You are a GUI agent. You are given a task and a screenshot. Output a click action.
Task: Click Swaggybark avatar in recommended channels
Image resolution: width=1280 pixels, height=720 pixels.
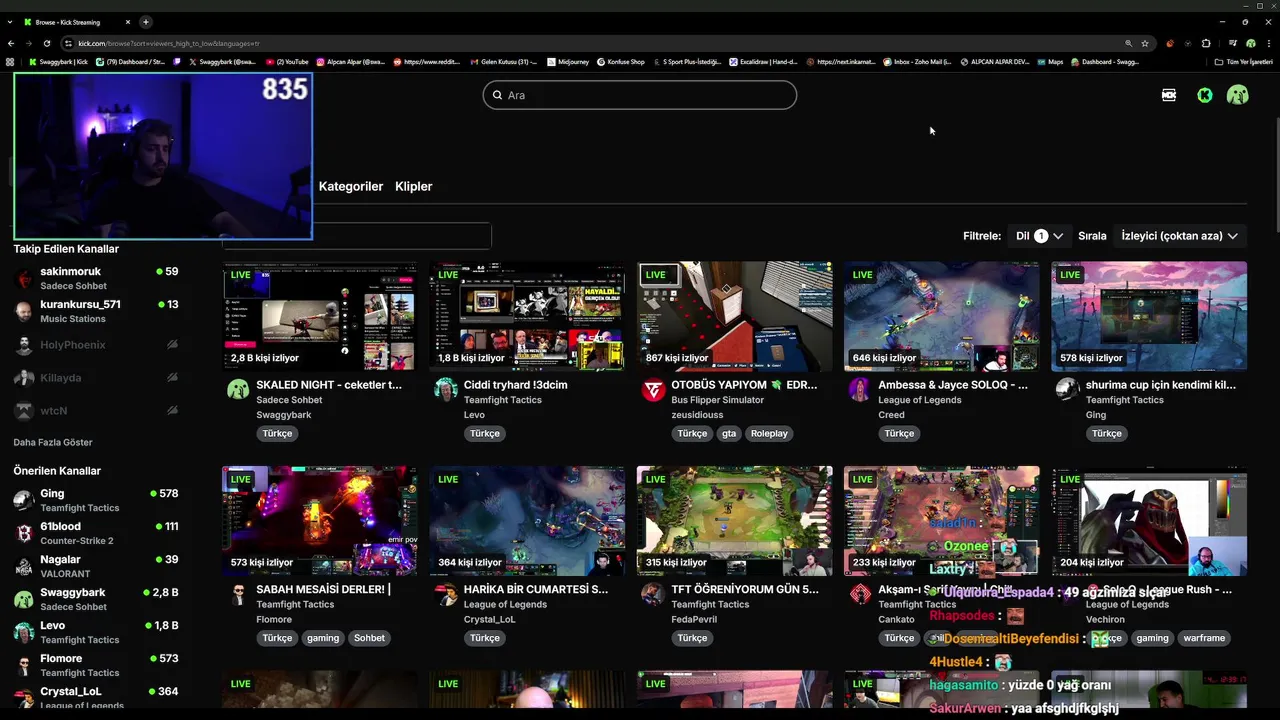(x=24, y=599)
